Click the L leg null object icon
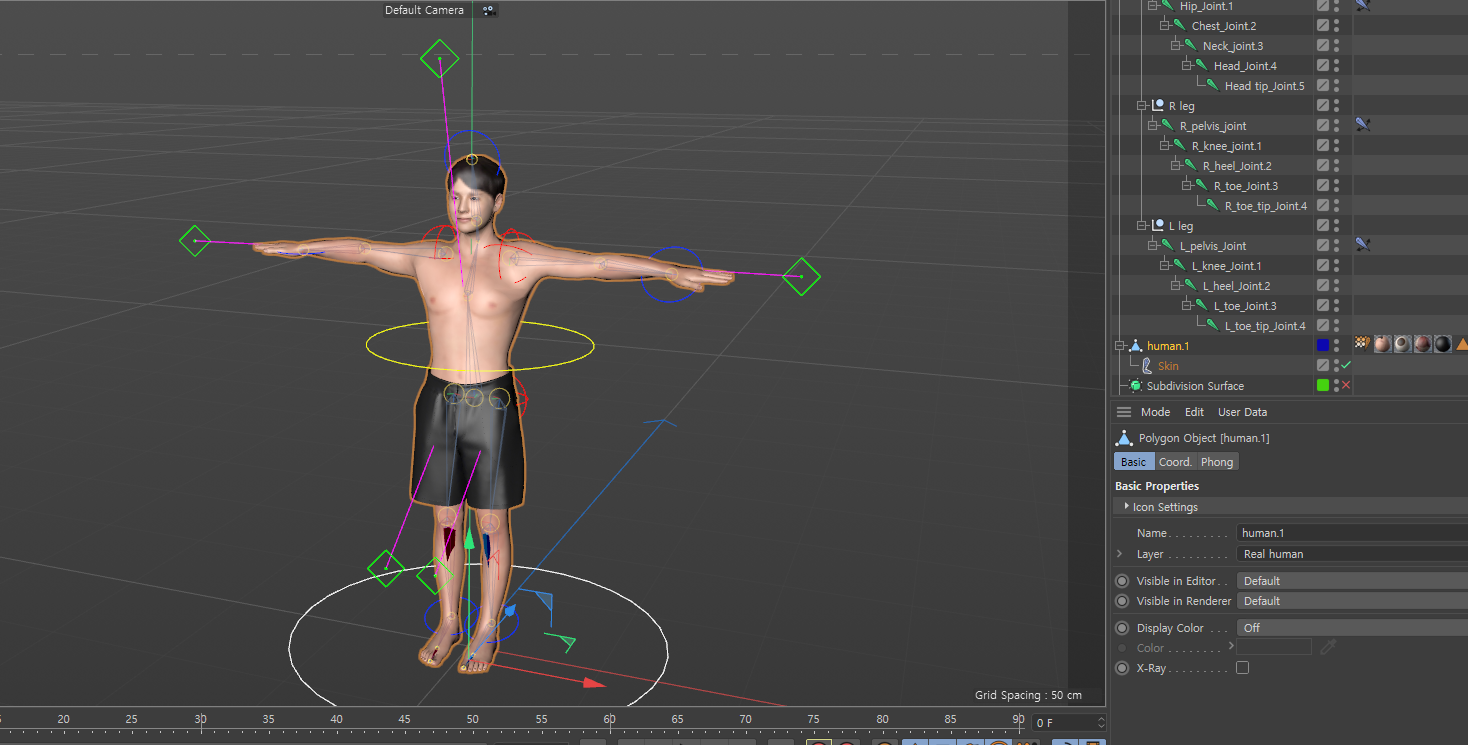1468x745 pixels. (x=1158, y=226)
